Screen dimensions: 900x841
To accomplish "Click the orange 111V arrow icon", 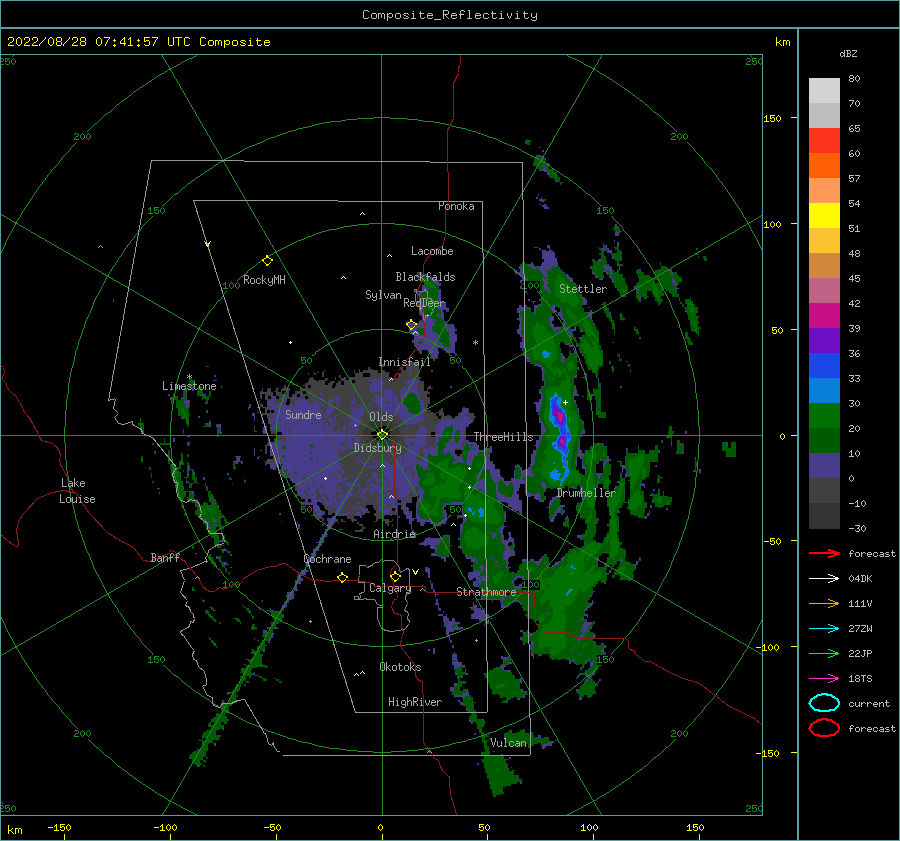I will coord(824,603).
